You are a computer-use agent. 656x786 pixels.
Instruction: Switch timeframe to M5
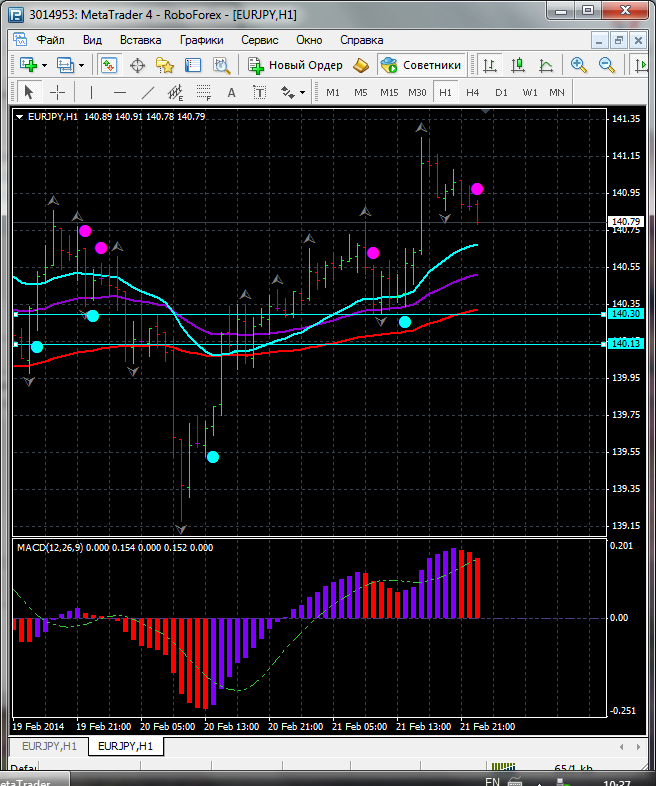click(x=361, y=92)
